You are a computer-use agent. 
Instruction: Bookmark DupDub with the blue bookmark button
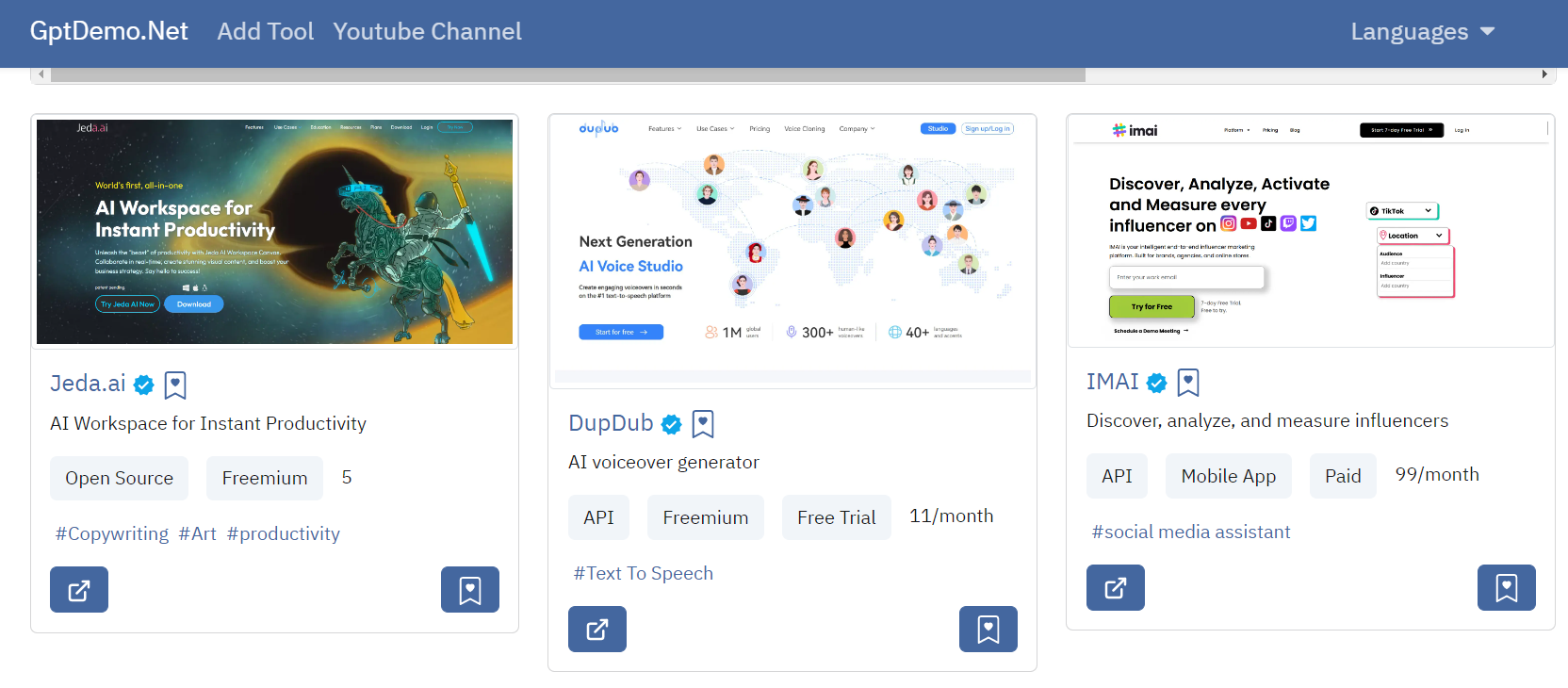988,630
